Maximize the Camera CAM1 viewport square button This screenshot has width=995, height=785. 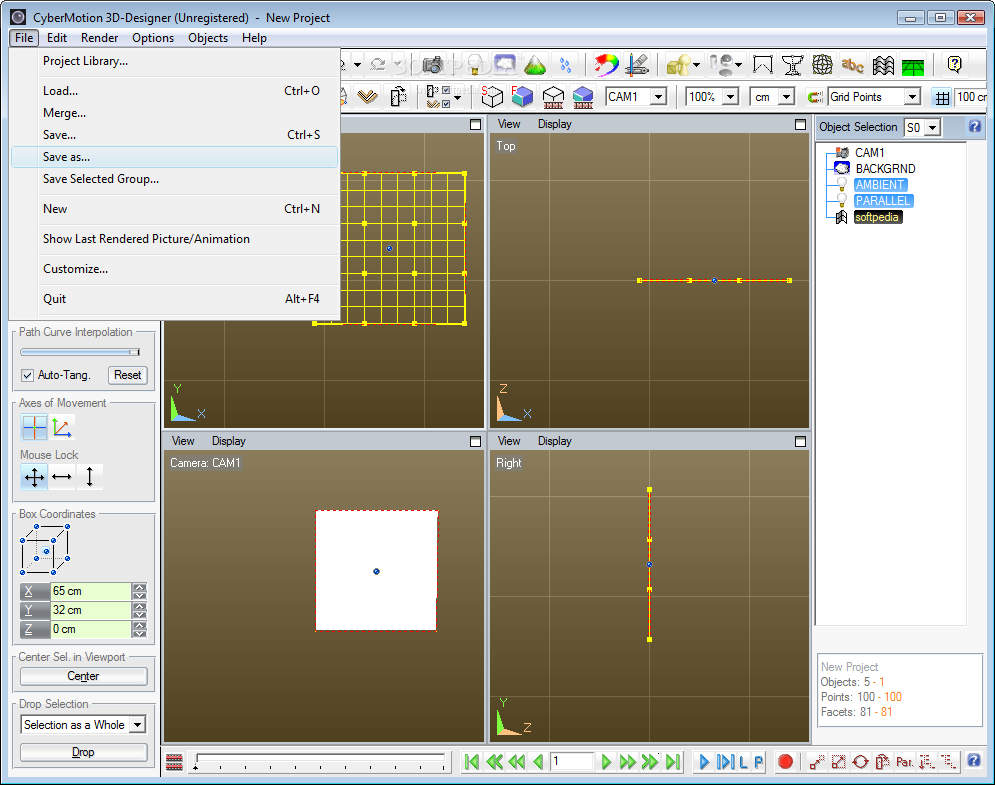[x=475, y=441]
